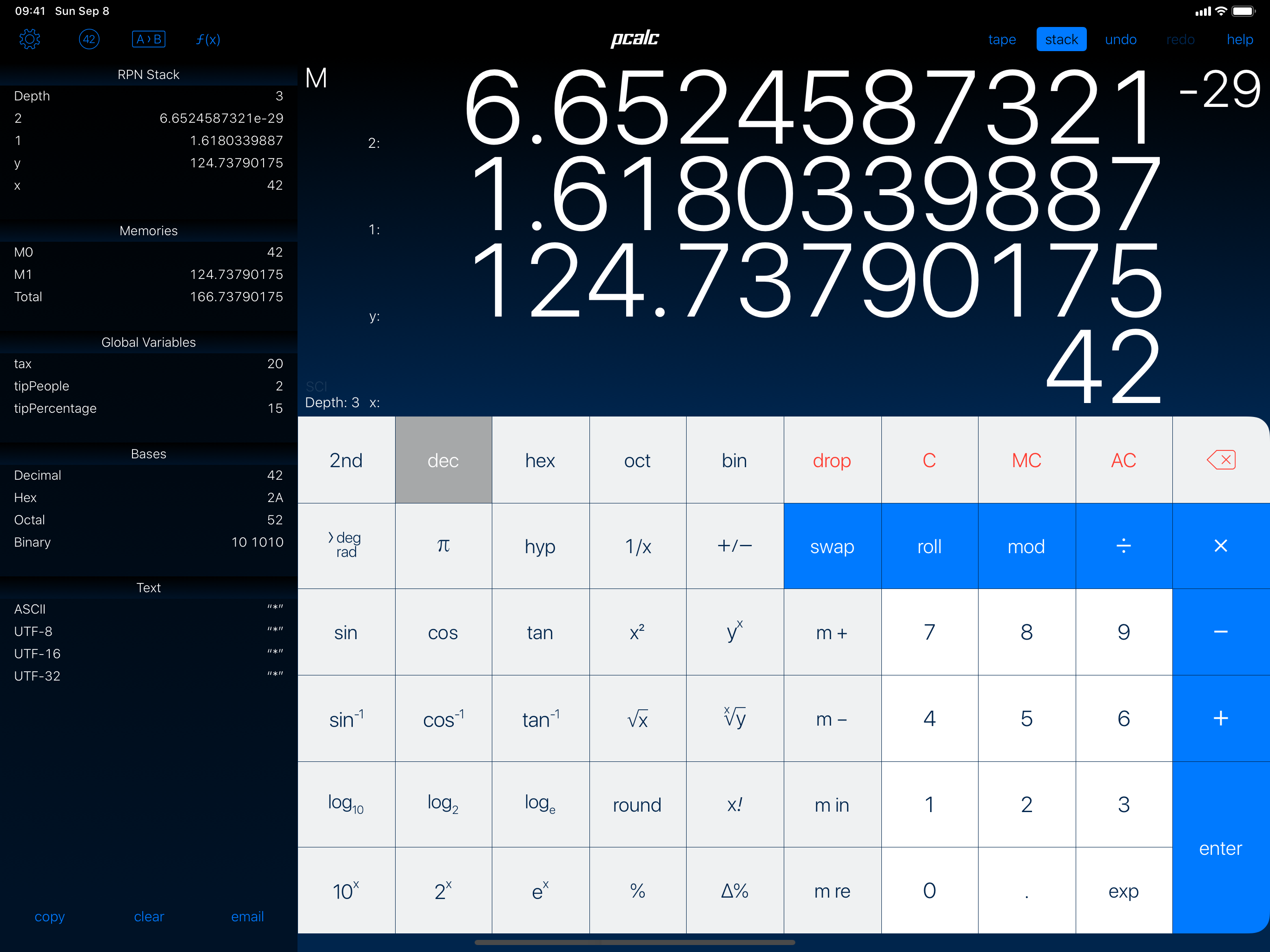Click the copy link in sidebar

(x=49, y=916)
